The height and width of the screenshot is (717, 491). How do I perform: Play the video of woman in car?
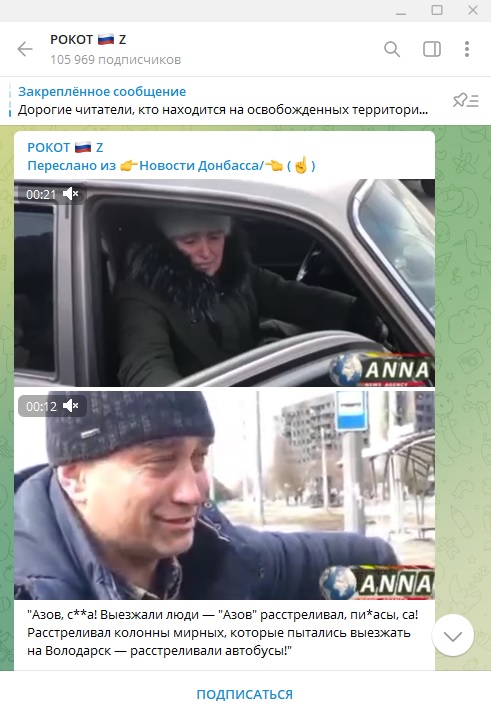coord(224,283)
